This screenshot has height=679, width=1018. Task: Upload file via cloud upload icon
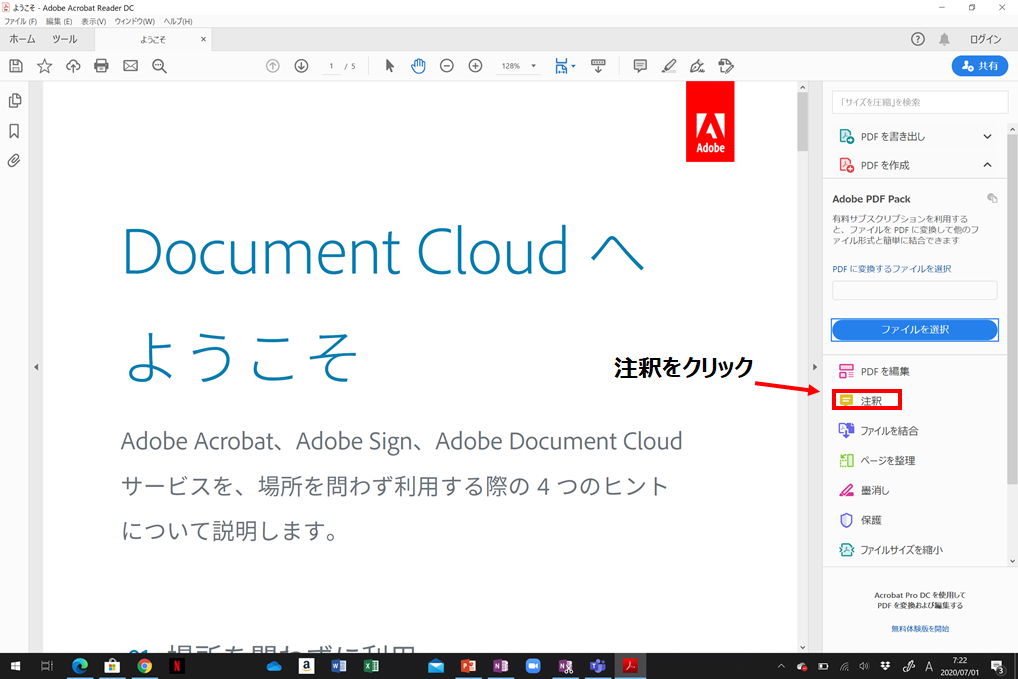coord(73,66)
